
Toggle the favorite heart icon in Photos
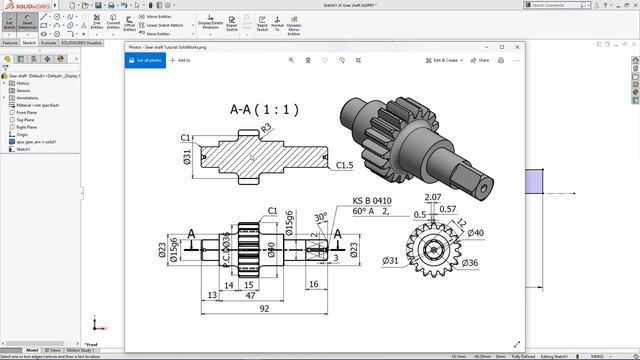[x=325, y=60]
